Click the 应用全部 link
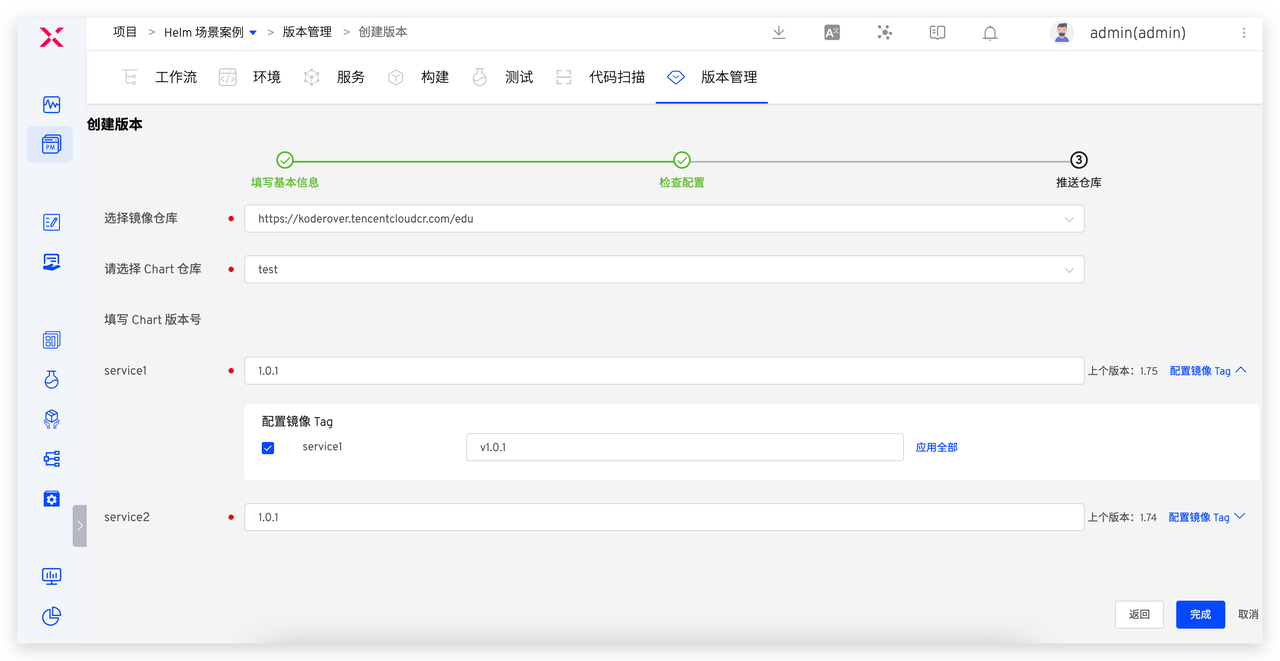1280x661 pixels. (x=936, y=447)
